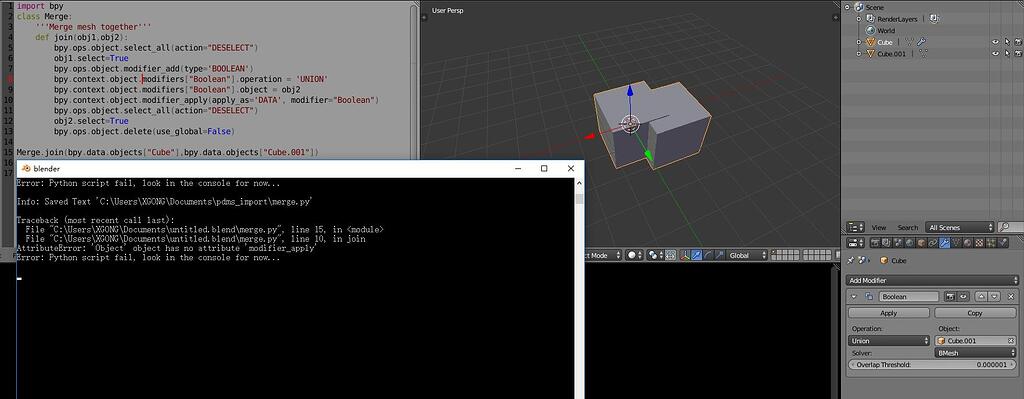The image size is (1024, 399).
Task: Click the World globe icon in outliner
Action: point(871,31)
